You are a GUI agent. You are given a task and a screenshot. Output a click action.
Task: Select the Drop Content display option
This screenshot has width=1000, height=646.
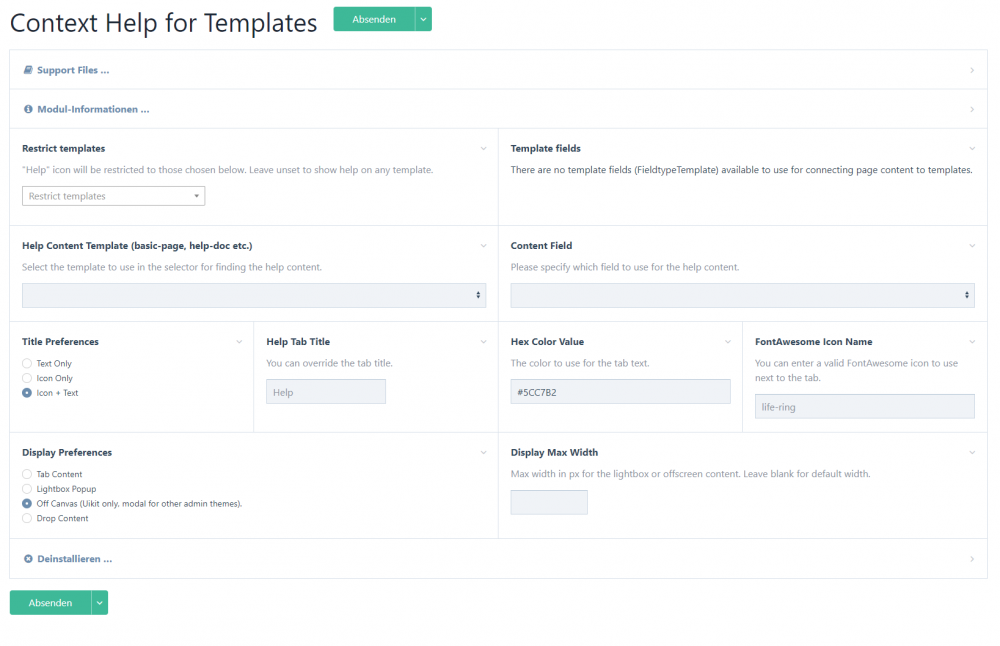point(27,518)
